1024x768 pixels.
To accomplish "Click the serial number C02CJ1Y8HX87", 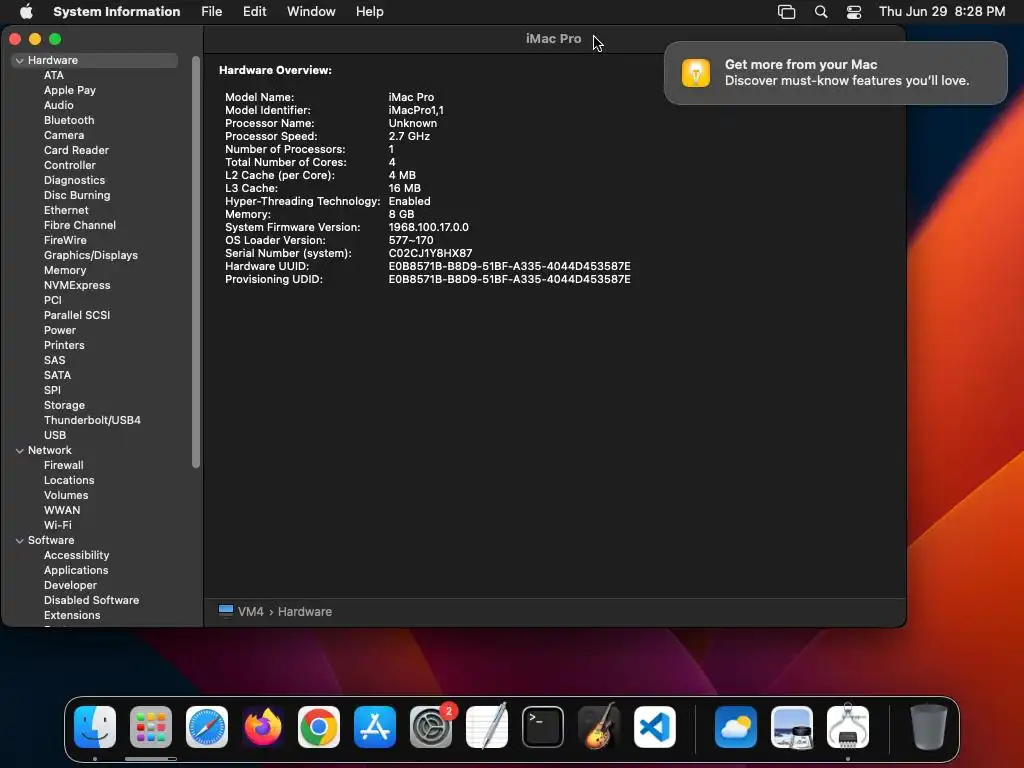I will click(x=430, y=253).
